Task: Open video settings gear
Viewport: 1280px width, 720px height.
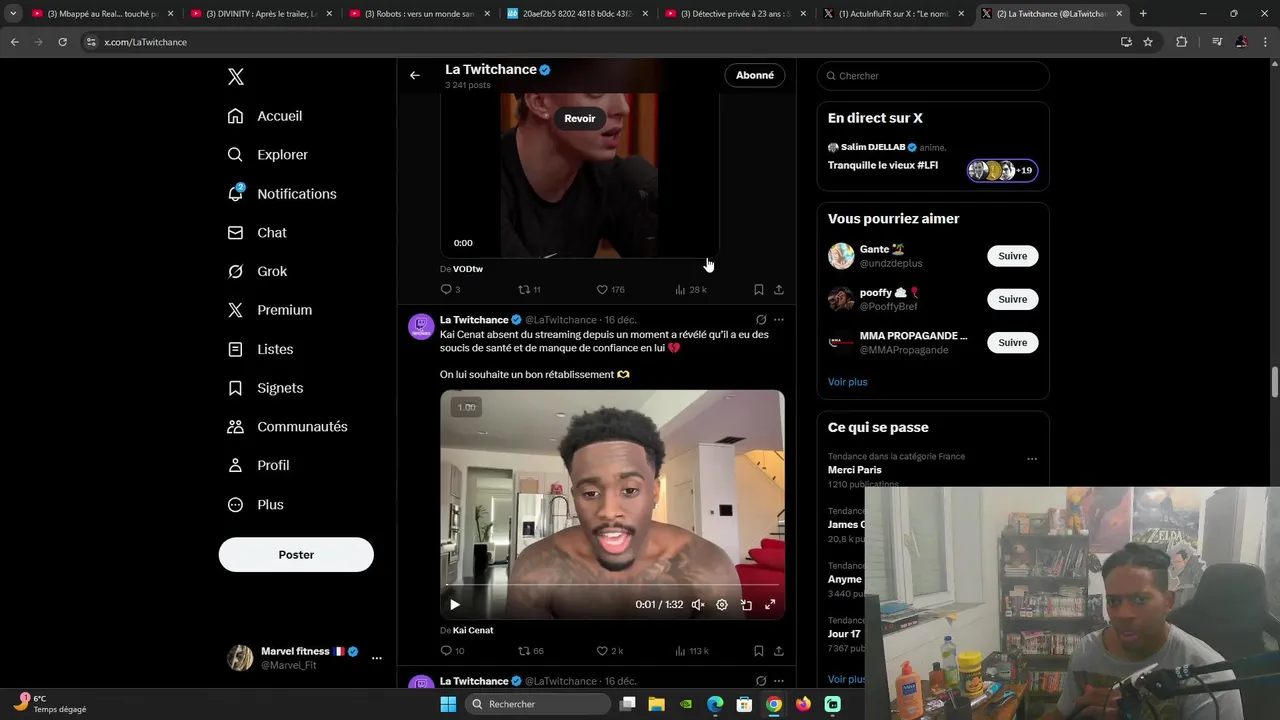Action: 722,605
